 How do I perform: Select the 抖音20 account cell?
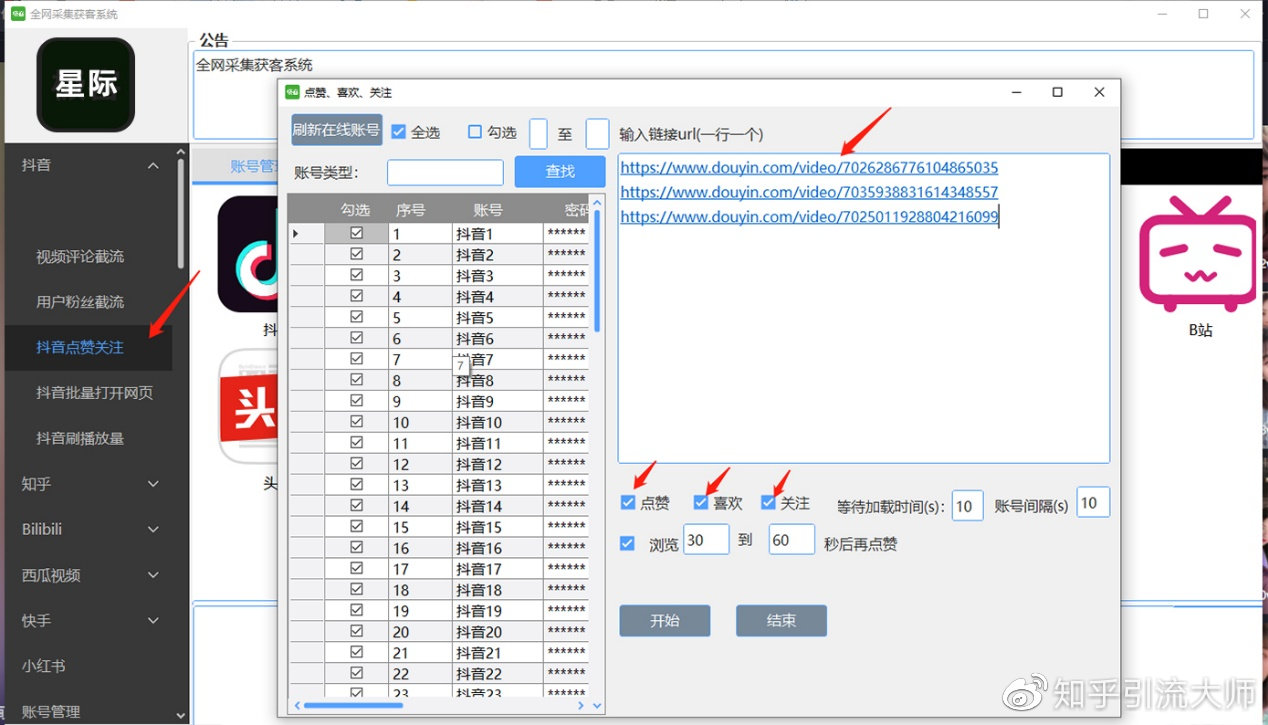(x=498, y=632)
